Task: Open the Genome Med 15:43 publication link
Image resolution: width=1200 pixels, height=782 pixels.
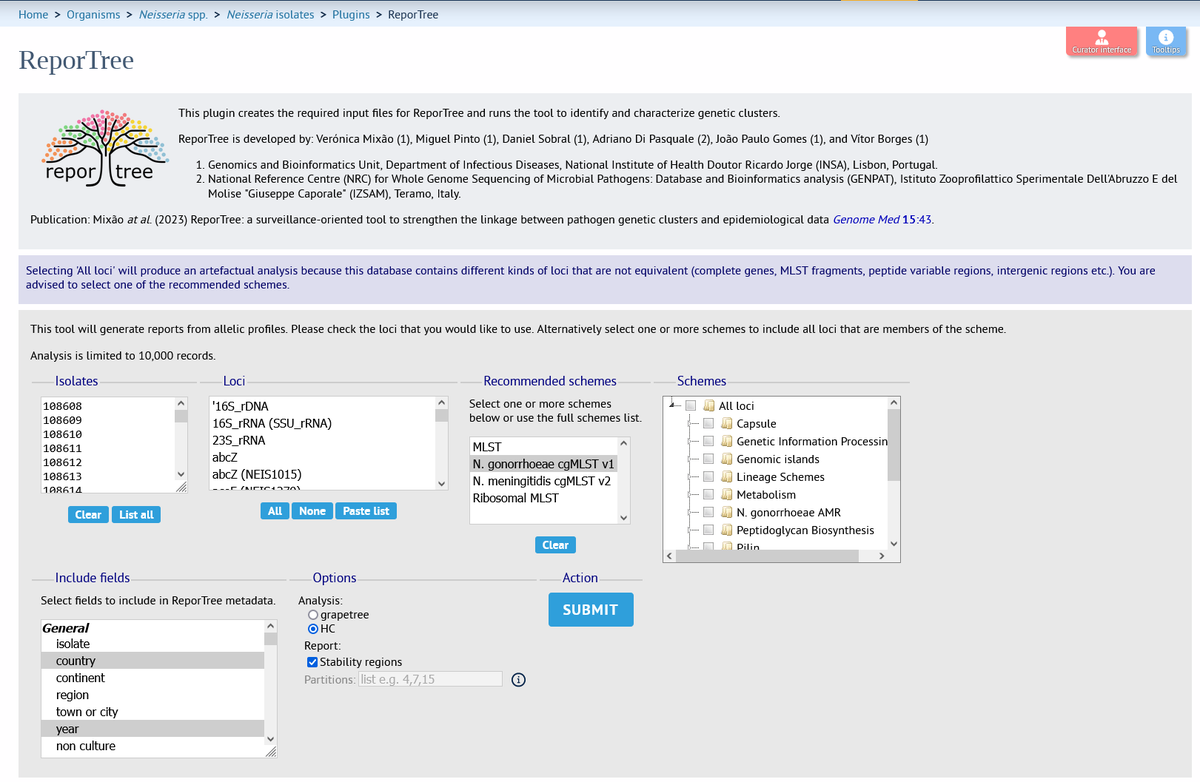Action: [x=883, y=218]
